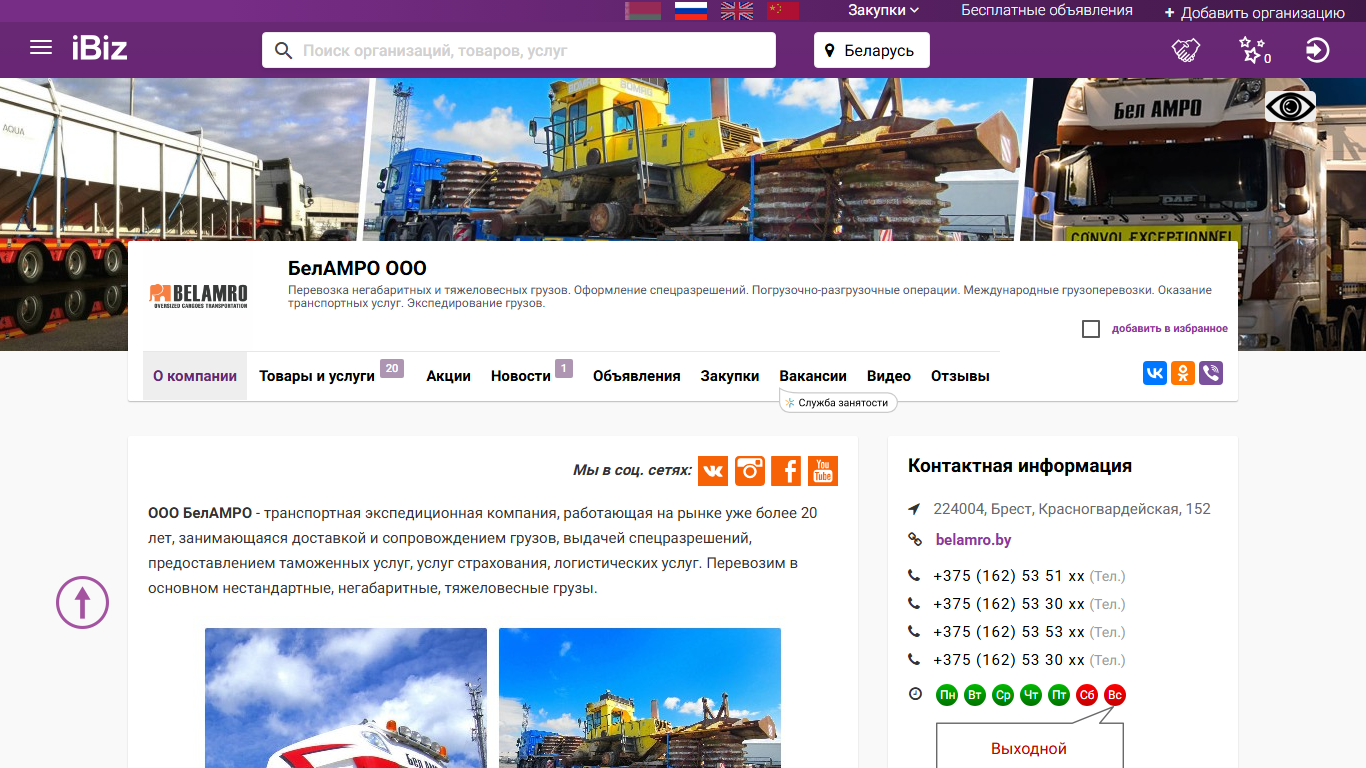Screen dimensions: 1366x768
Task: Click the БелАМРО ООО heading
Action: coord(357,268)
